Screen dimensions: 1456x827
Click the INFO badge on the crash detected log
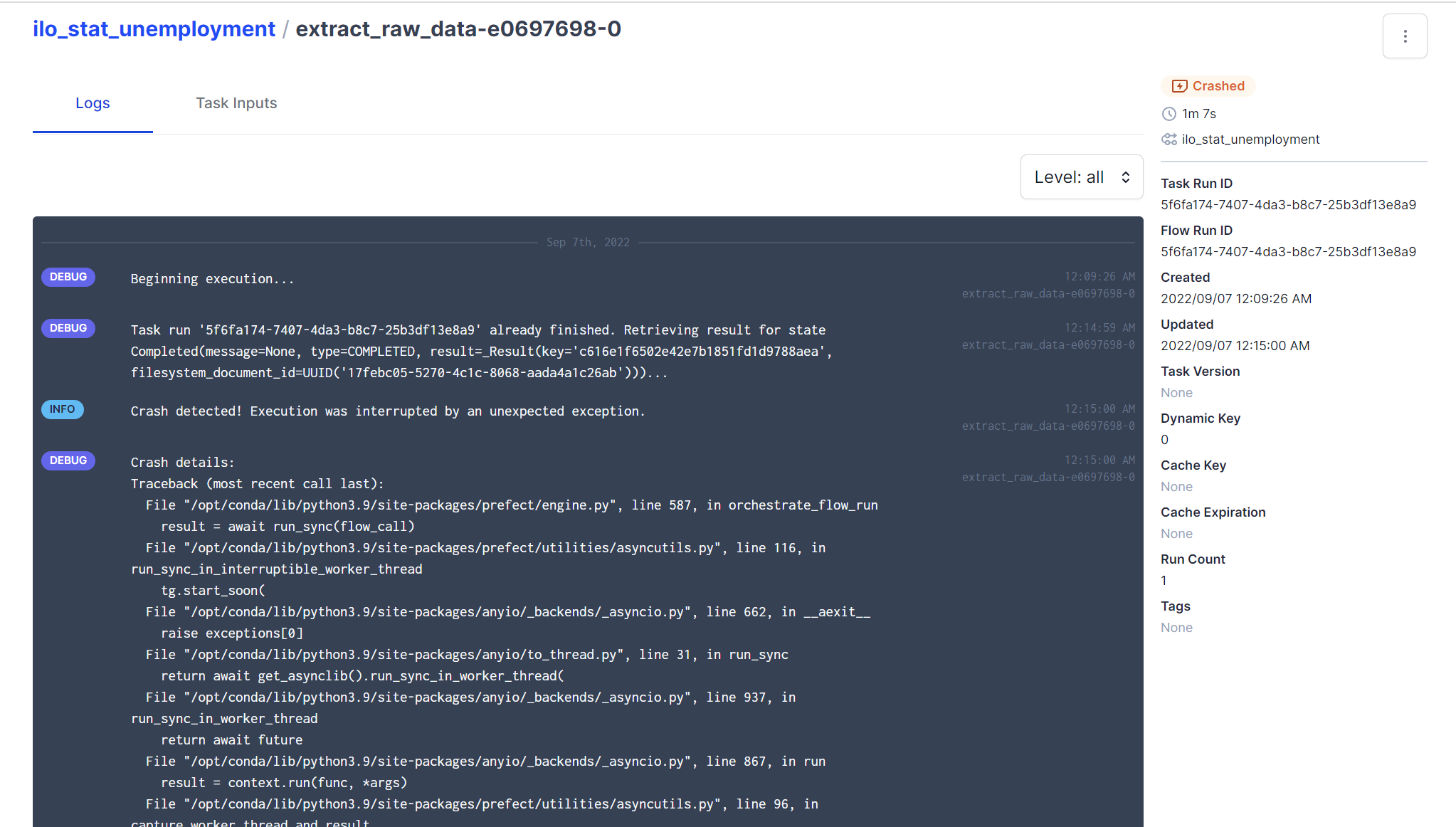(62, 409)
